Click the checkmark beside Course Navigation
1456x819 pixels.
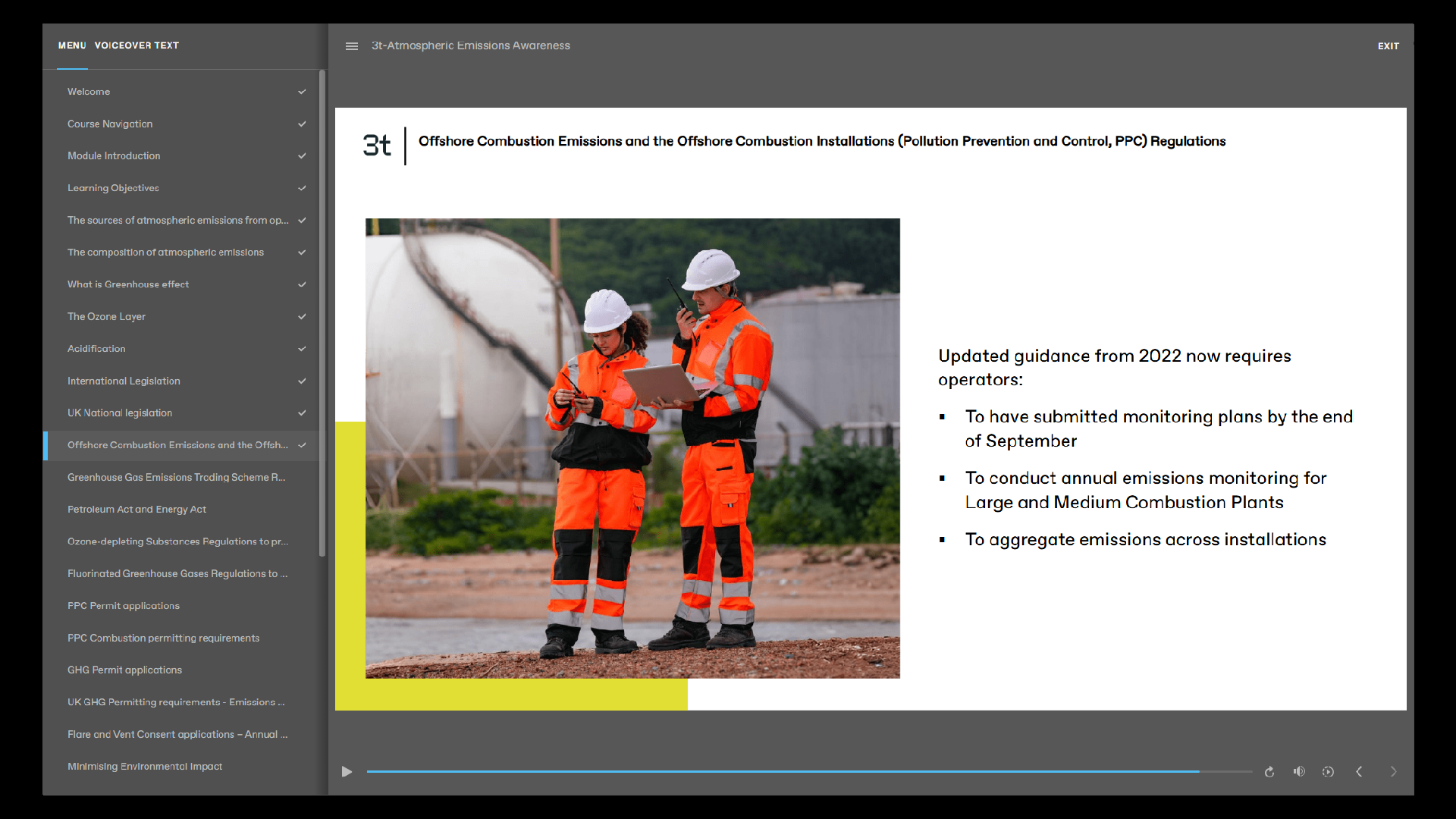point(302,124)
